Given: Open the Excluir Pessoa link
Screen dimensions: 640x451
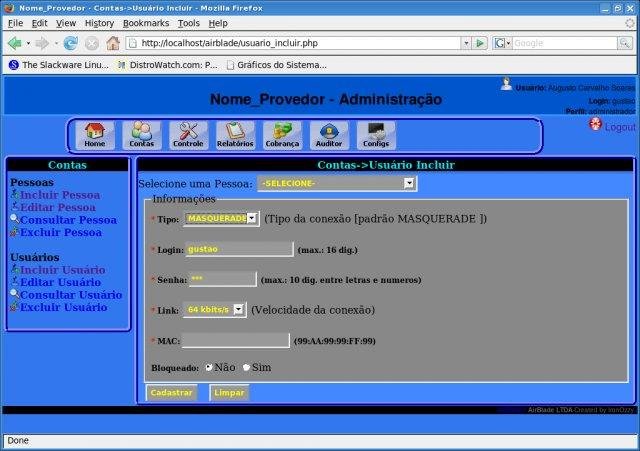Looking at the screenshot, I should pyautogui.click(x=61, y=233).
